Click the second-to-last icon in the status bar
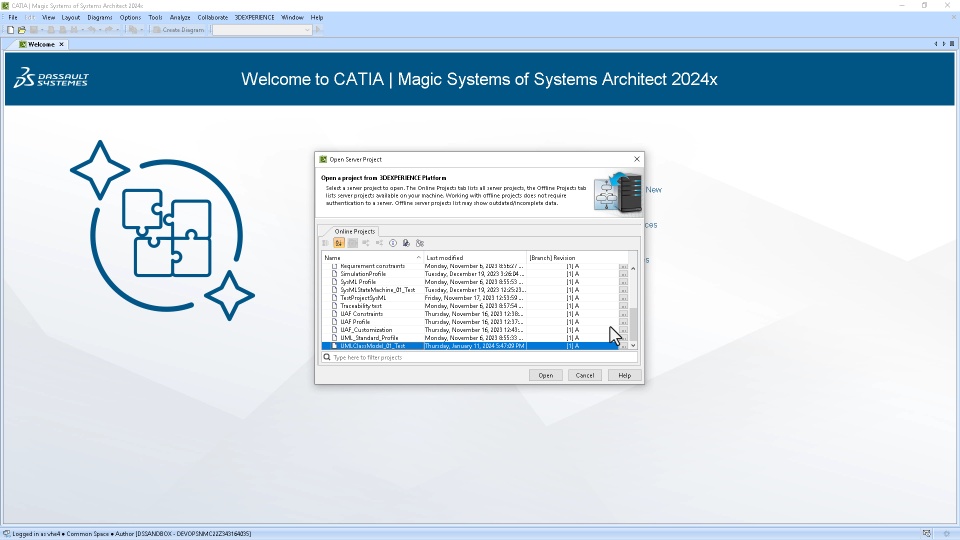Image resolution: width=960 pixels, height=540 pixels. point(927,534)
